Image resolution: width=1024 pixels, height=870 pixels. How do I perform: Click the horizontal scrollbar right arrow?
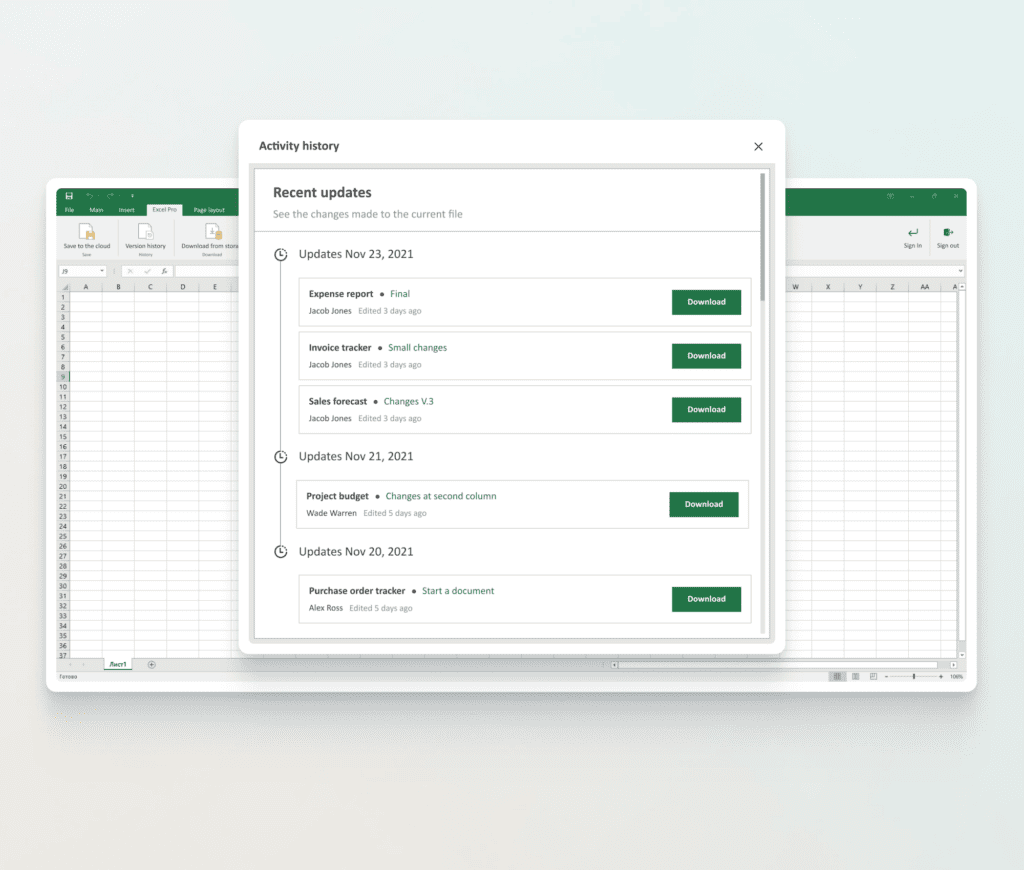pyautogui.click(x=953, y=665)
